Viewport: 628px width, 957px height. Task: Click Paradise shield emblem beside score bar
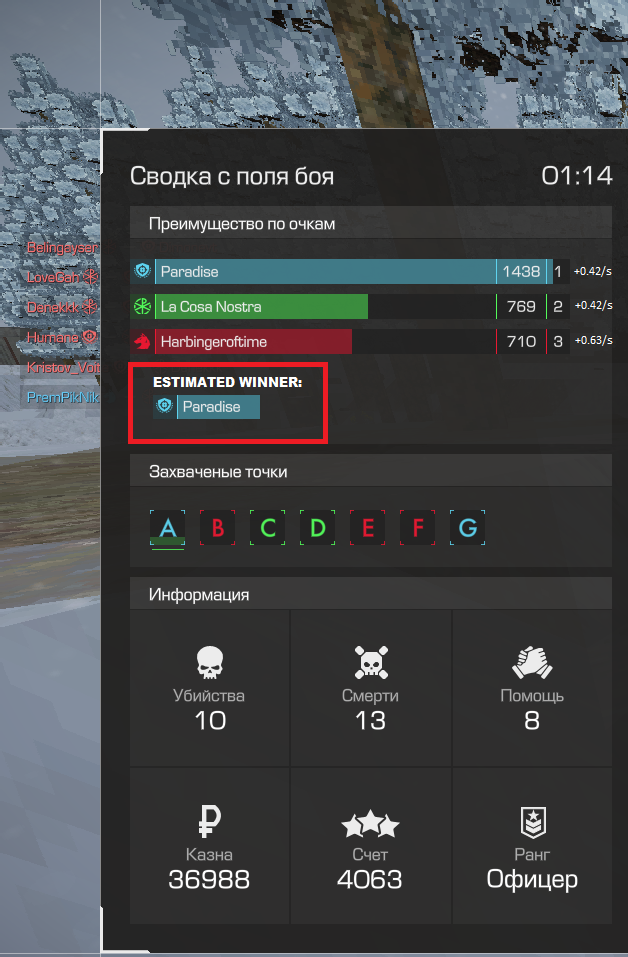point(142,271)
